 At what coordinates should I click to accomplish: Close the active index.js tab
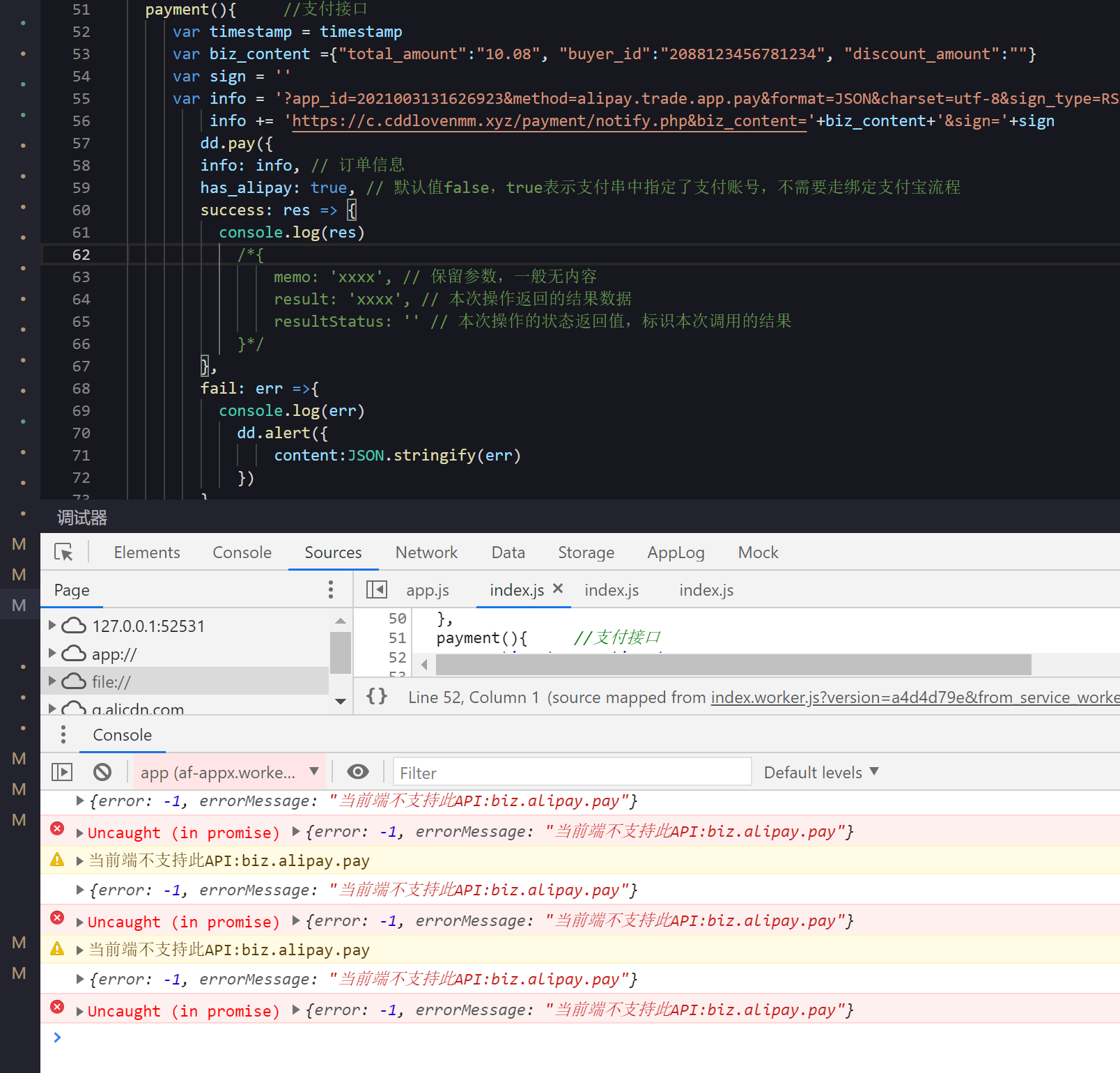[558, 589]
